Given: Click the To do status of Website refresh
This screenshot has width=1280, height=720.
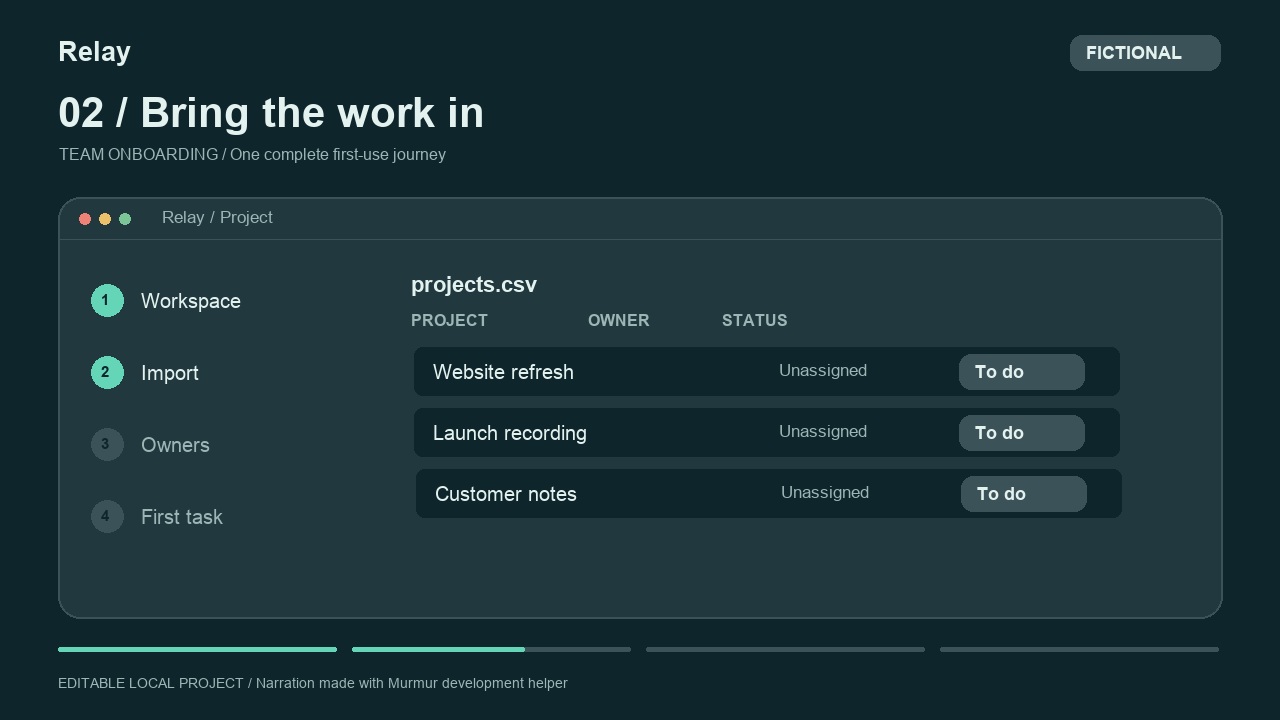Looking at the screenshot, I should 1022,372.
